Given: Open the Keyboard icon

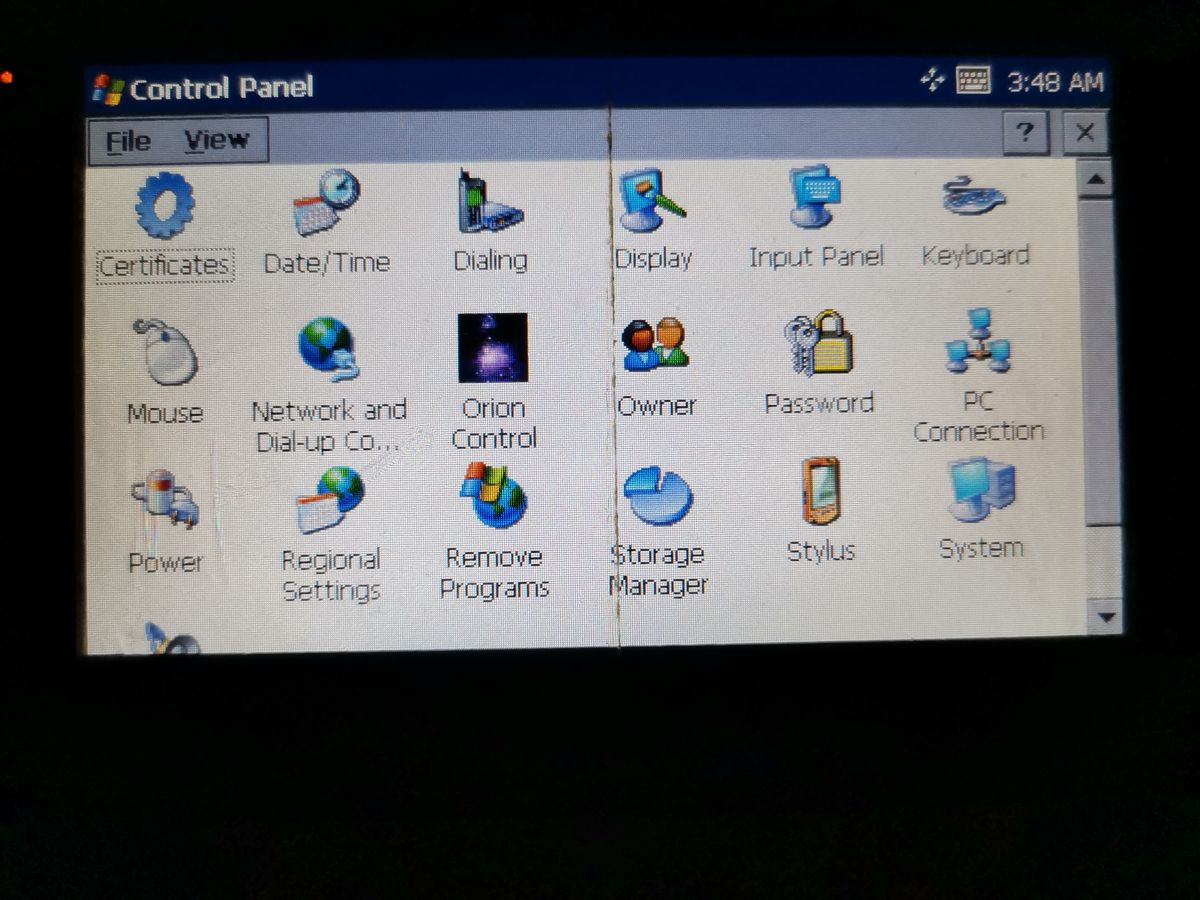Looking at the screenshot, I should pos(974,196).
